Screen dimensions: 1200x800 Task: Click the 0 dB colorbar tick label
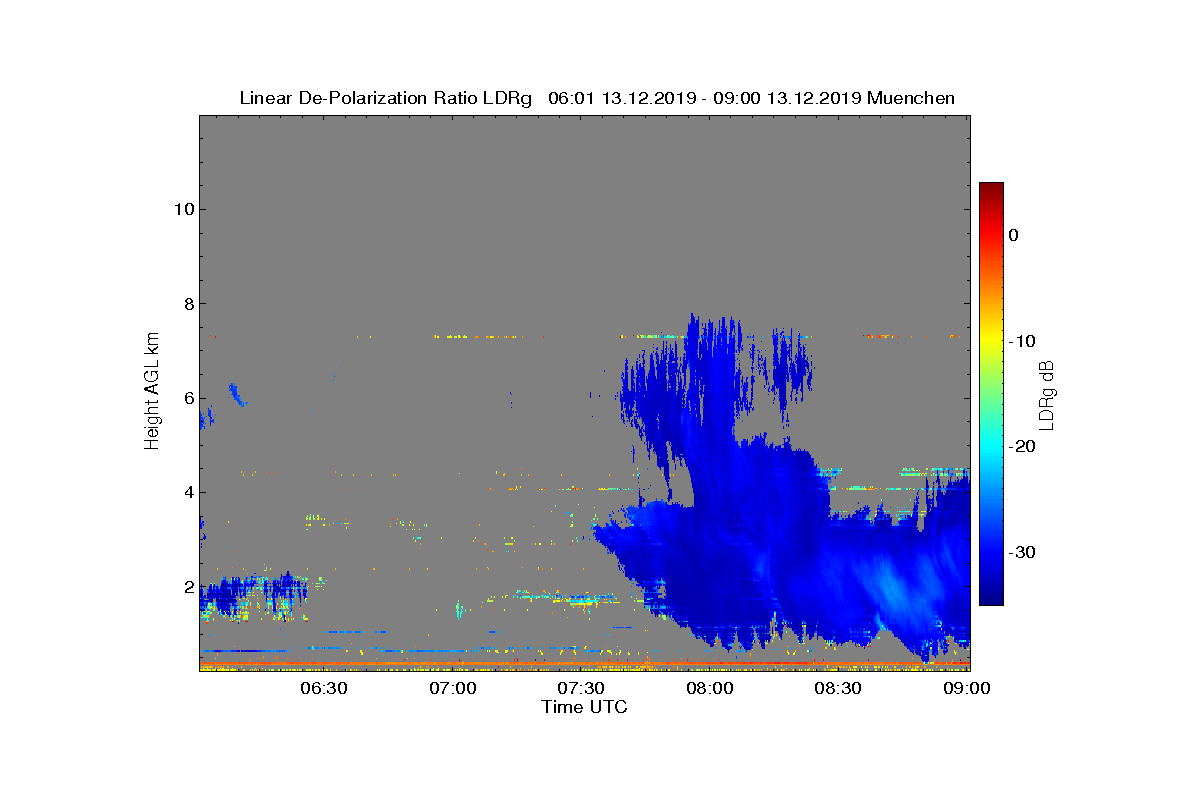pyautogui.click(x=1013, y=235)
